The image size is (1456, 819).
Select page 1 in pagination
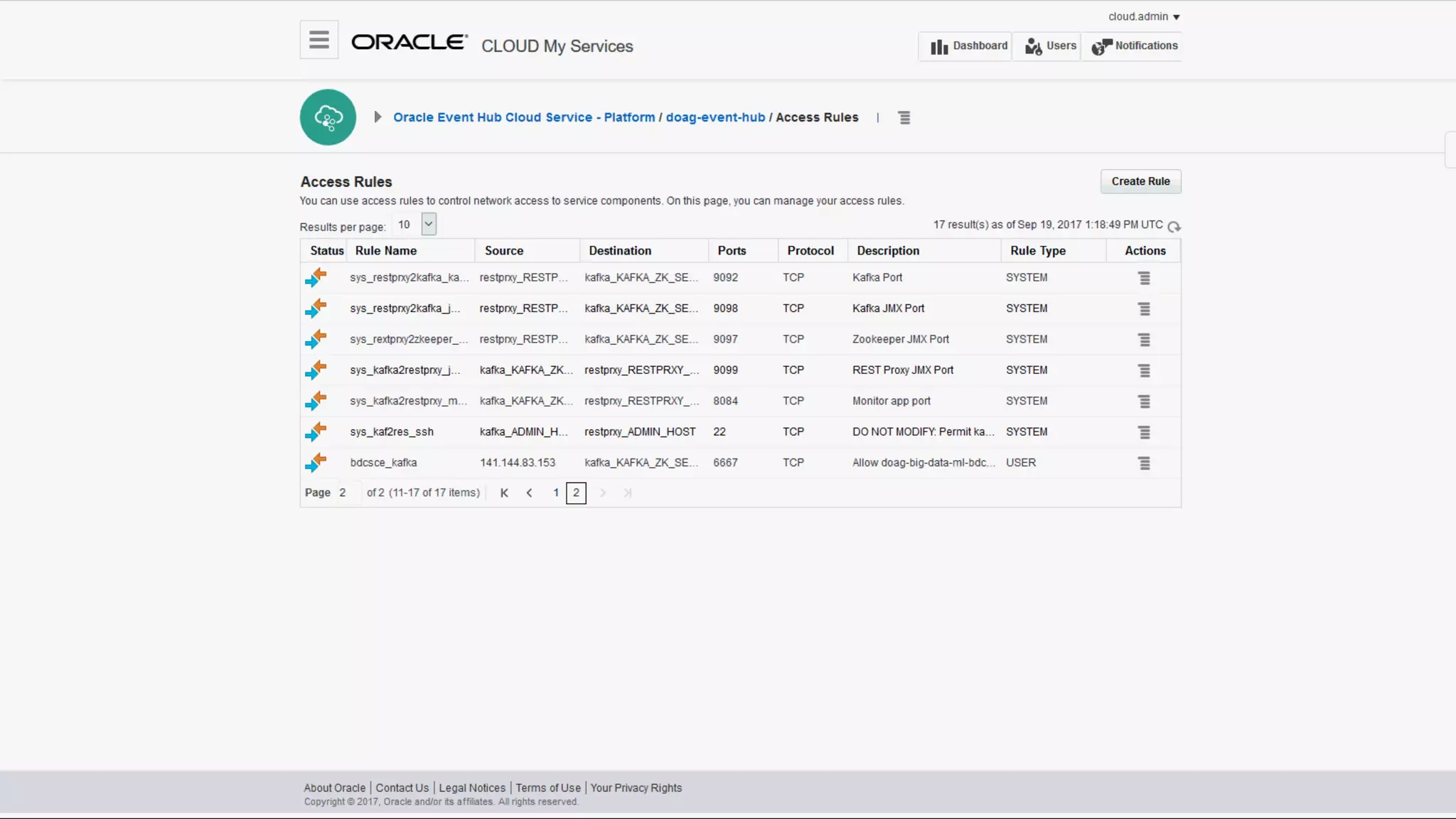pyautogui.click(x=556, y=493)
